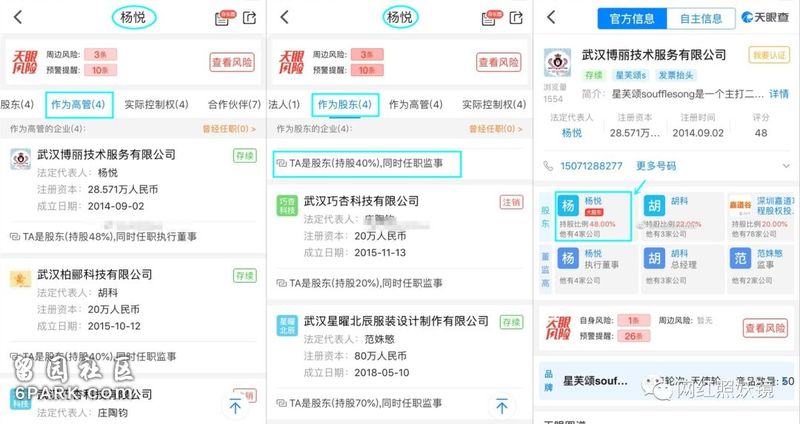The height and width of the screenshot is (424, 800).
Task: Tap 发票抬头 tag
Action: click(x=676, y=75)
